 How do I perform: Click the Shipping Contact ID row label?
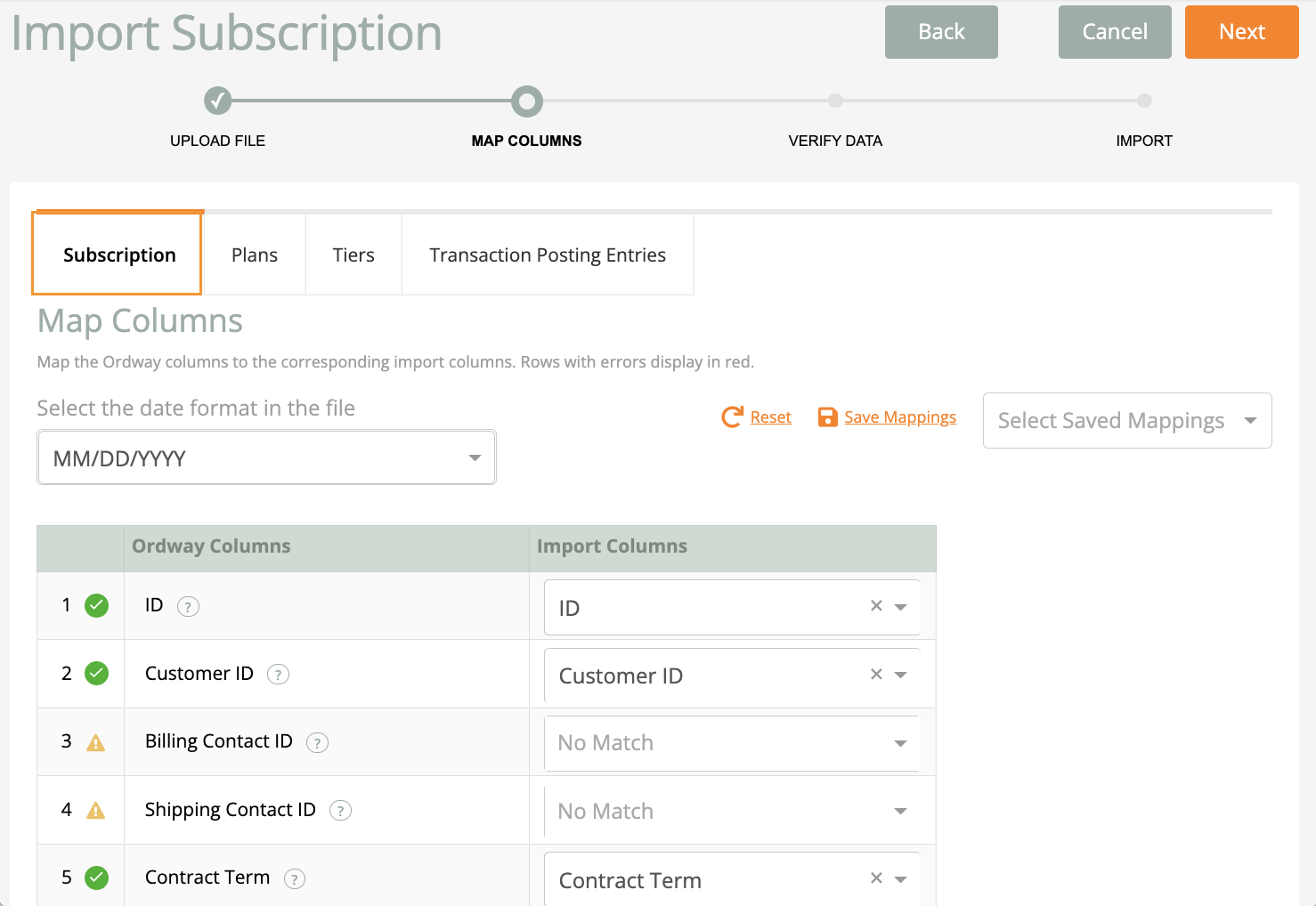click(231, 810)
